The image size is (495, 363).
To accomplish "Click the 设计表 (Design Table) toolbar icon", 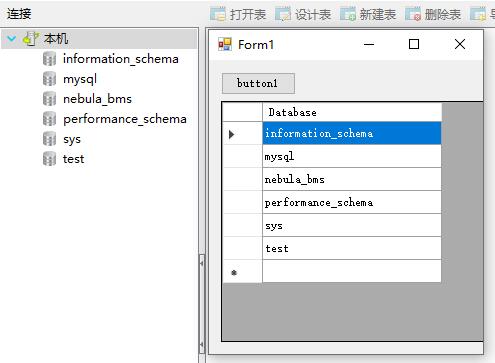I will pos(283,14).
